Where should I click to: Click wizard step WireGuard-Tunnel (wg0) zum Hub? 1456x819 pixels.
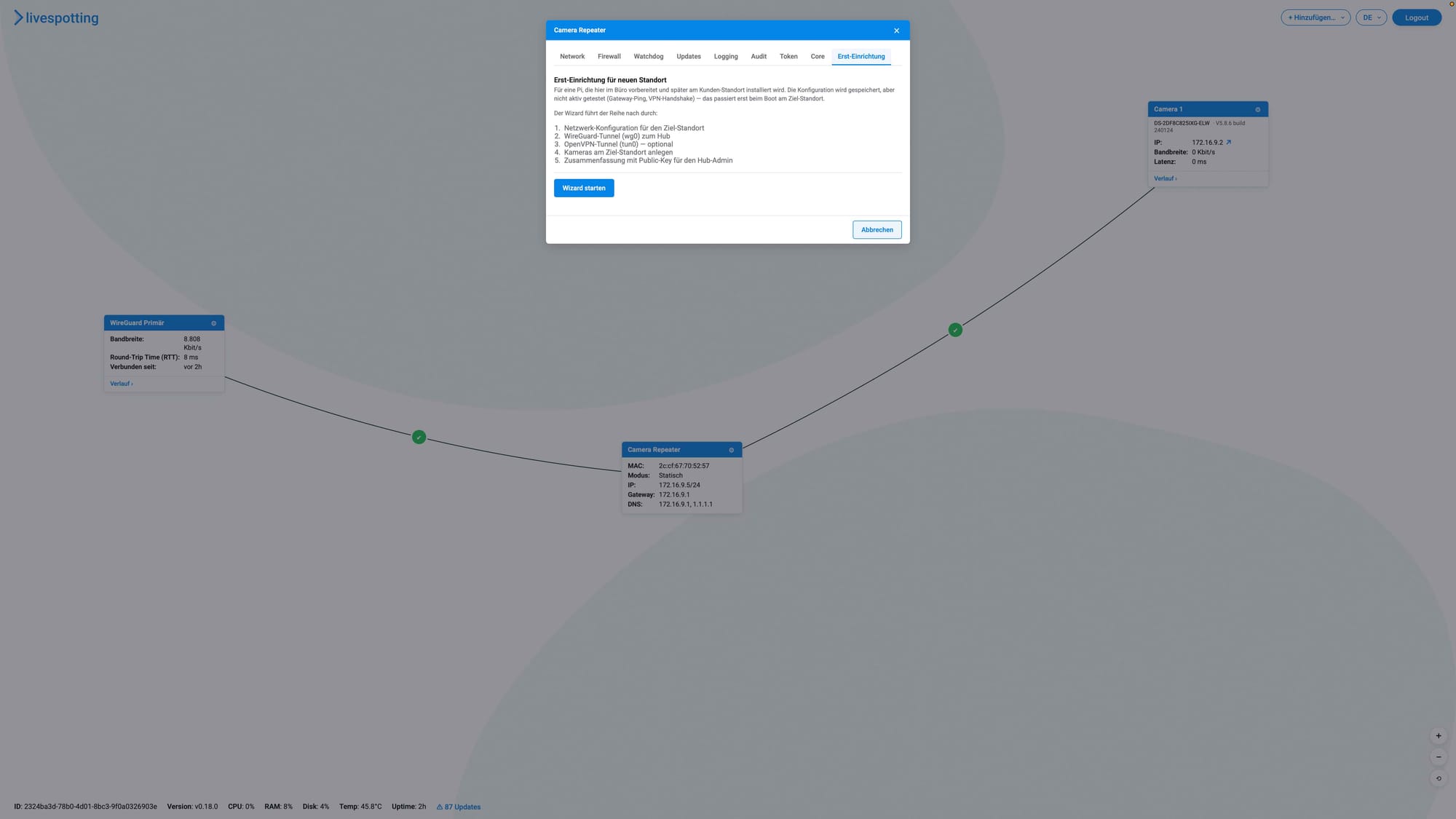click(x=617, y=136)
